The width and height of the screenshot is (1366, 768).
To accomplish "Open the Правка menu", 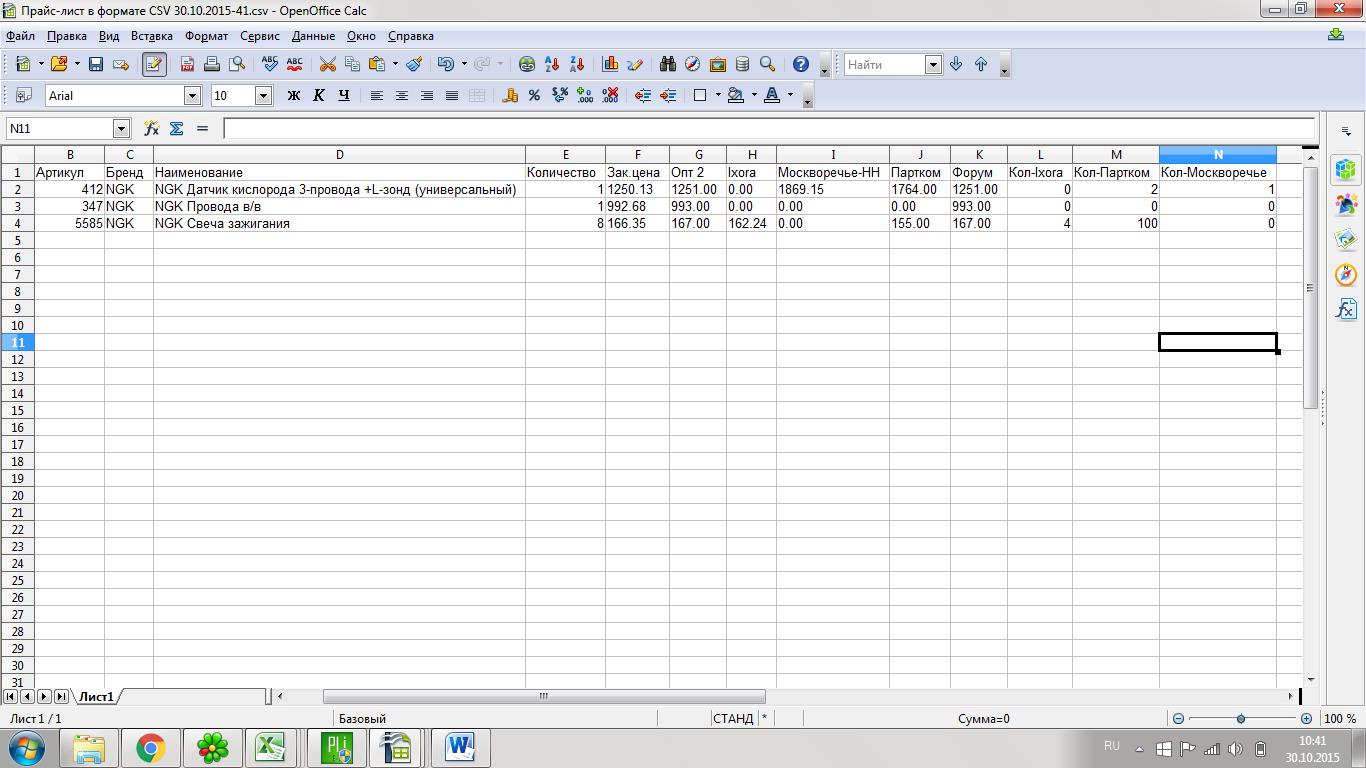I will (67, 36).
